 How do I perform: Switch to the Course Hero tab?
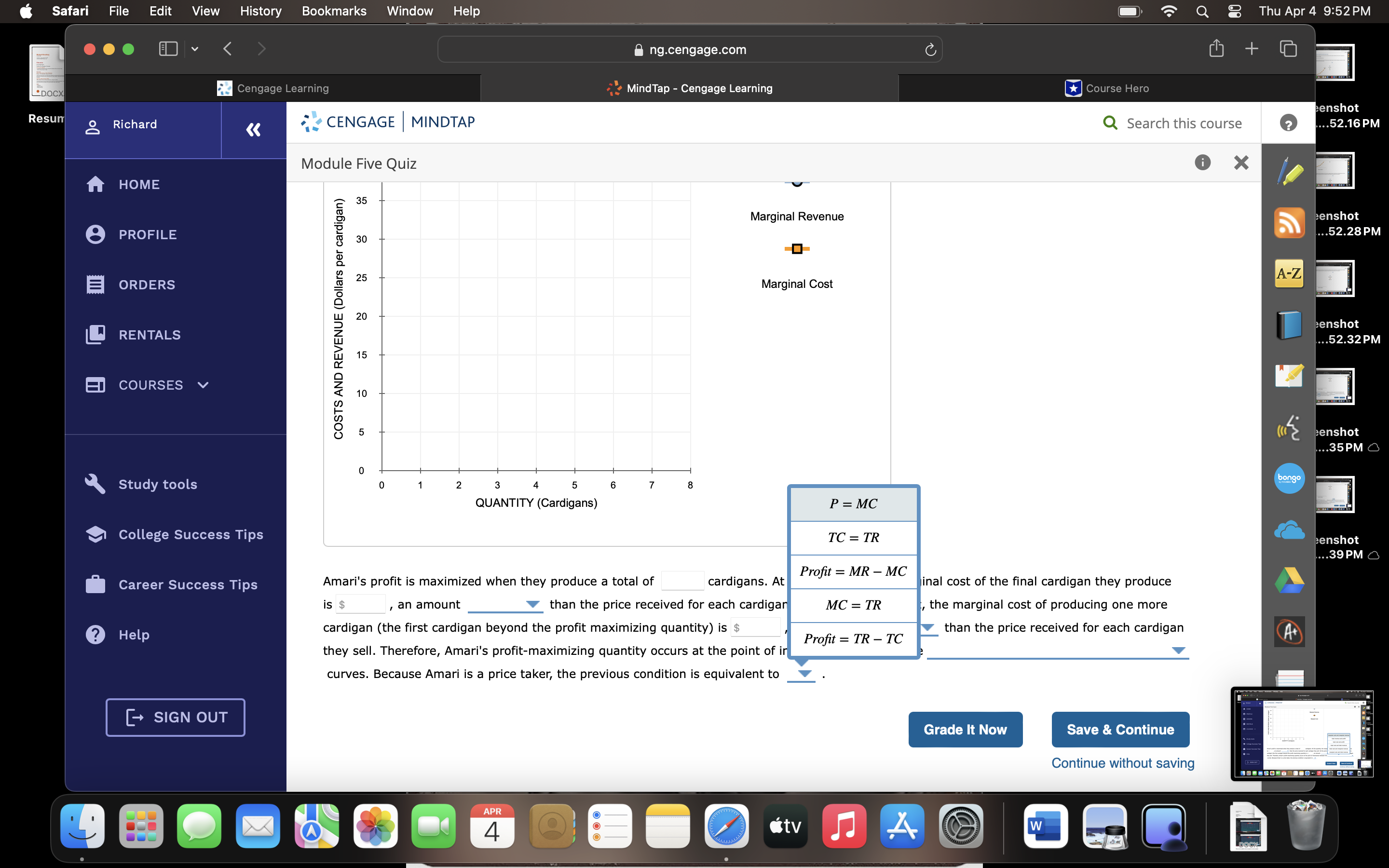coord(1108,88)
